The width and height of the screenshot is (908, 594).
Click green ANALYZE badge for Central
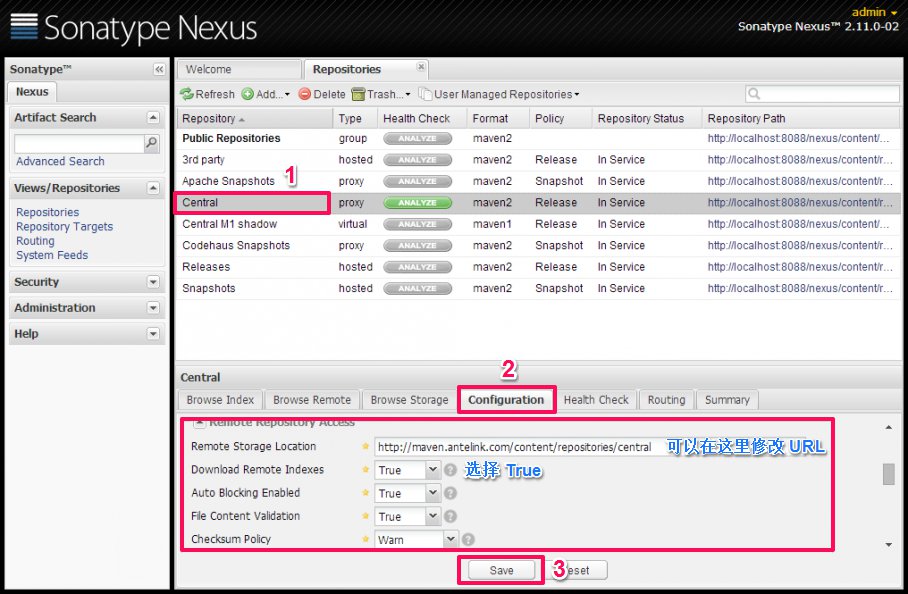click(418, 203)
